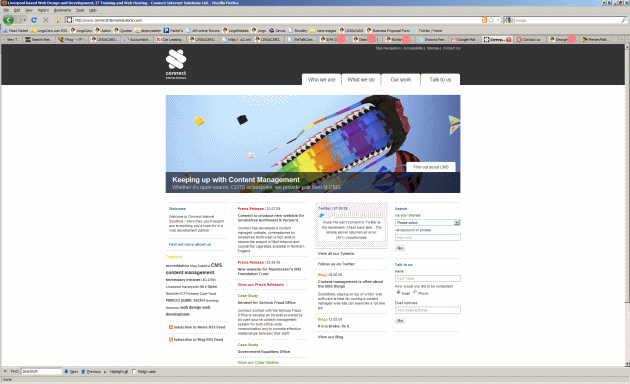Screen dimensions: 630x384
Task: Click the Connect logo in the page header
Action: (176, 64)
